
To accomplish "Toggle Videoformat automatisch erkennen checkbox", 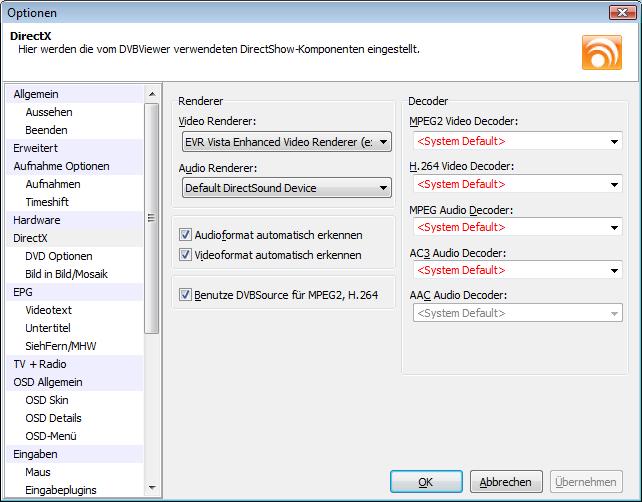I will point(185,255).
